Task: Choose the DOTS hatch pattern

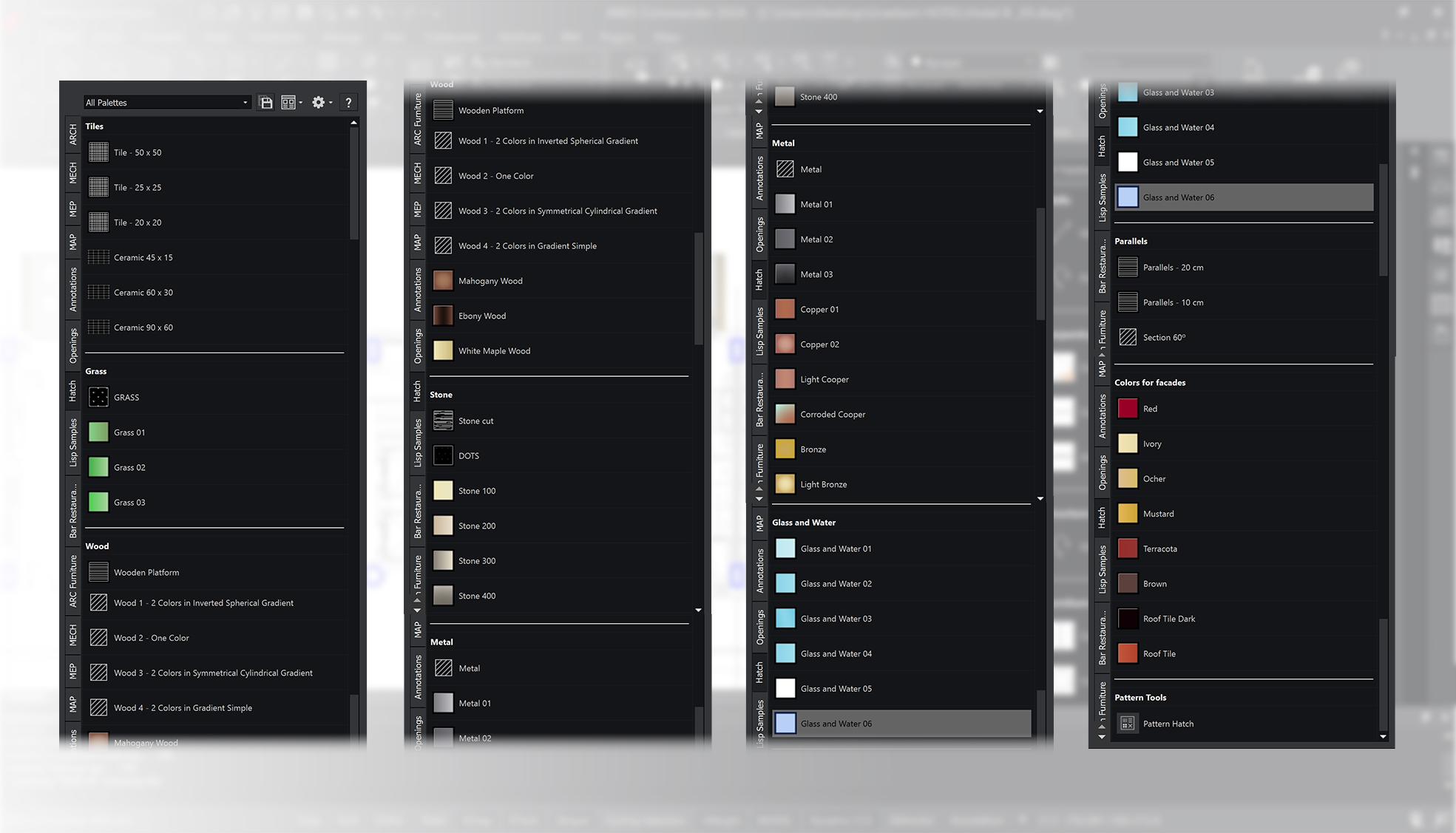Action: point(561,456)
